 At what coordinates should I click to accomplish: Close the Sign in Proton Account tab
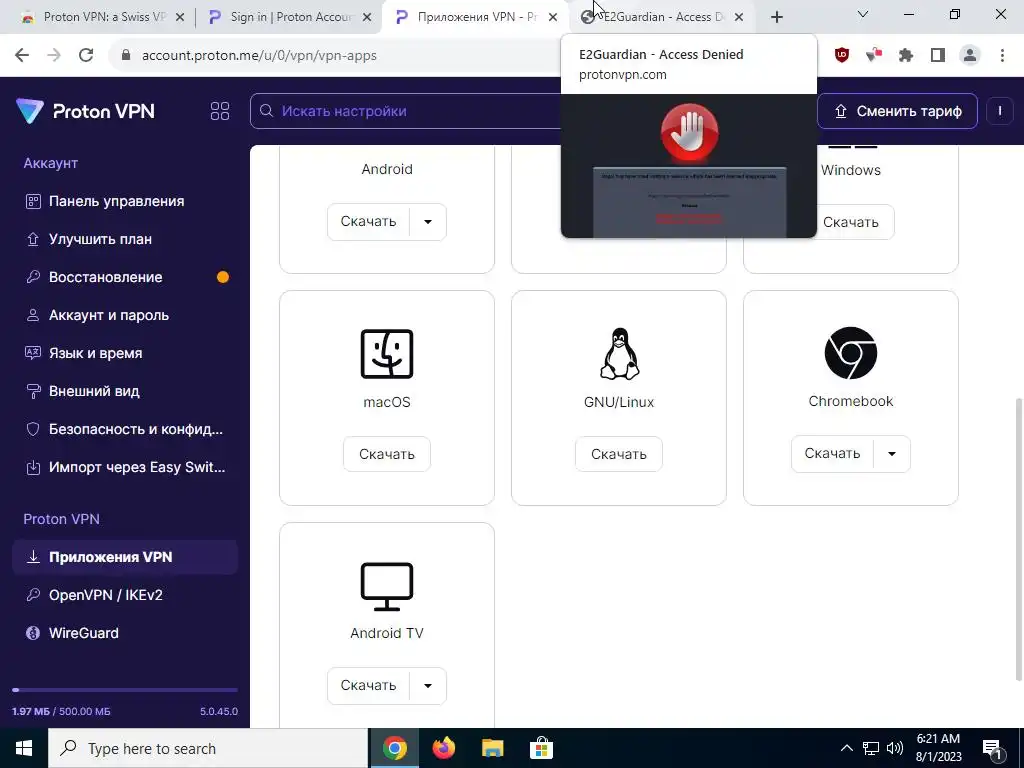tap(367, 18)
